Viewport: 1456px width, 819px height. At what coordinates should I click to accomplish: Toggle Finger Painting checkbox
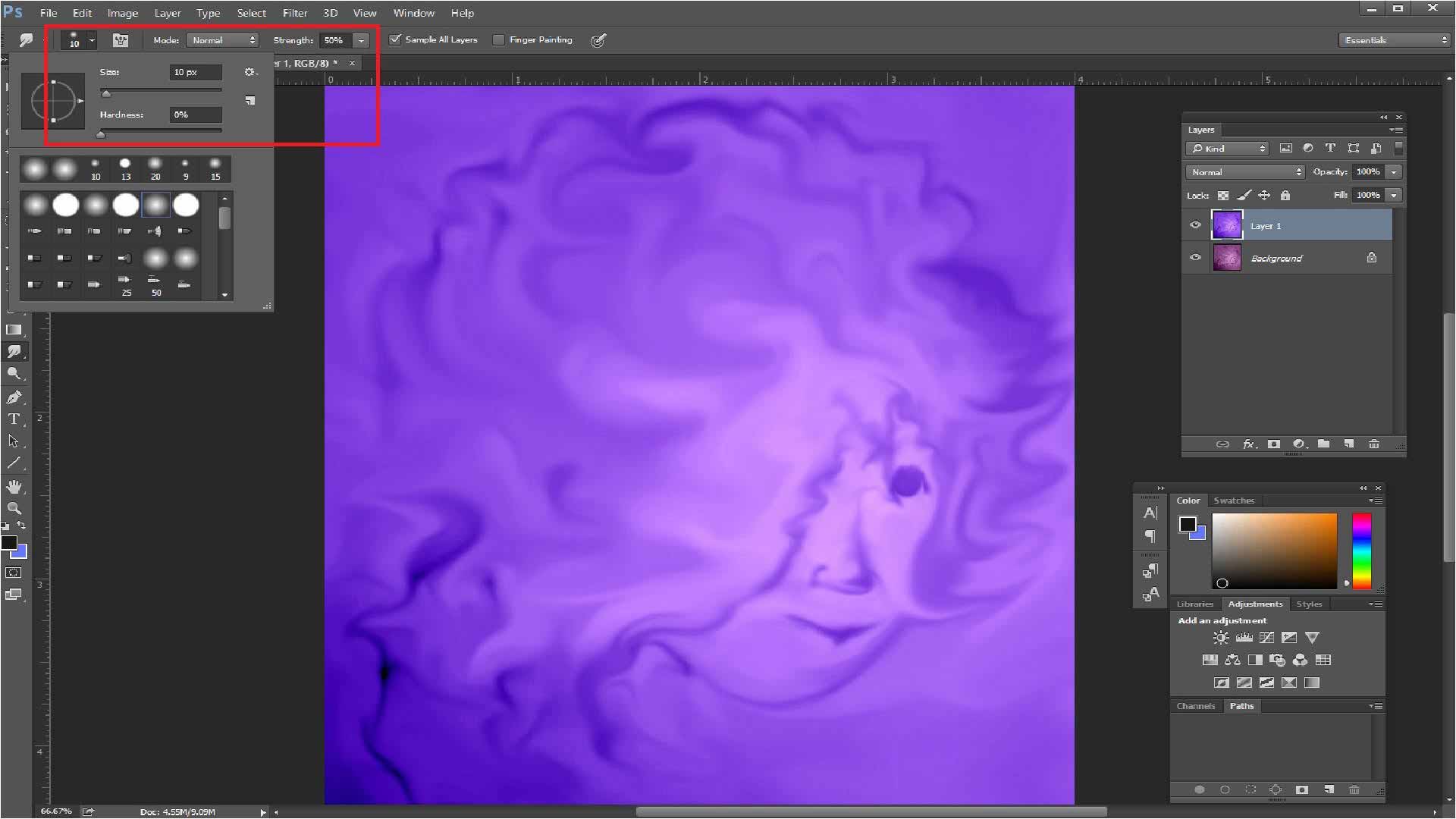(498, 39)
